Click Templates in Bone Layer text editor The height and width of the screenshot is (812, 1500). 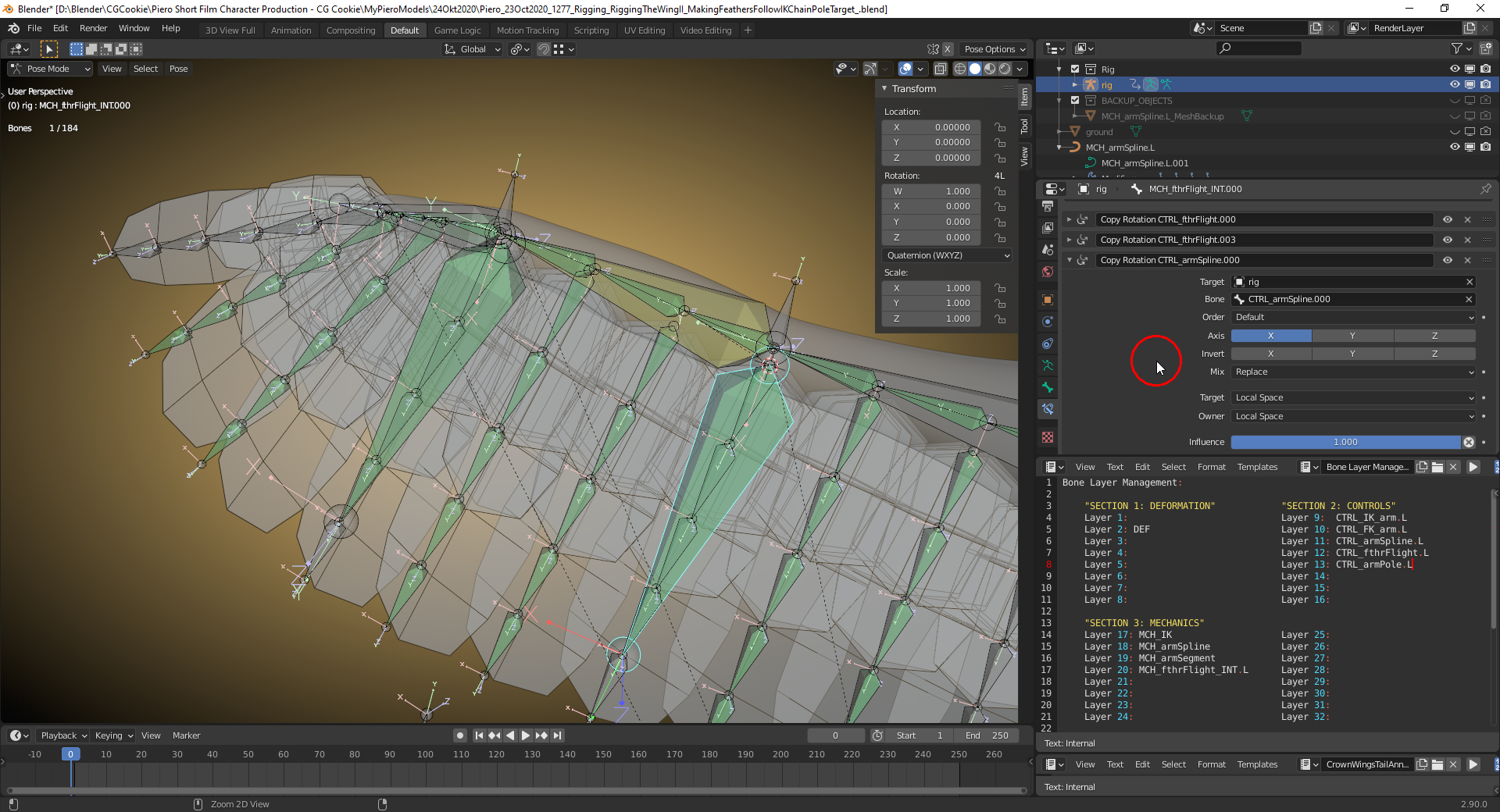point(1257,467)
